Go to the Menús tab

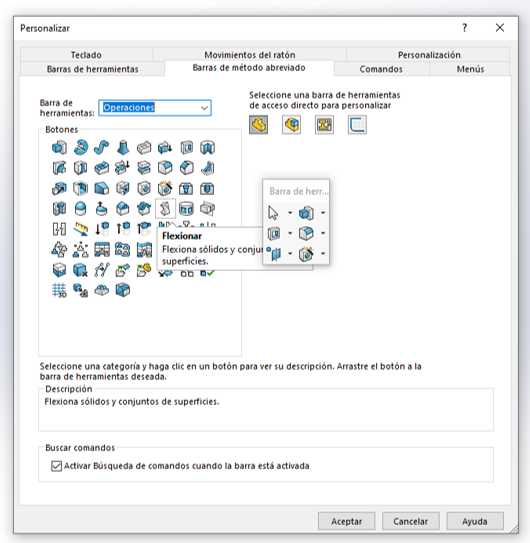tap(470, 69)
